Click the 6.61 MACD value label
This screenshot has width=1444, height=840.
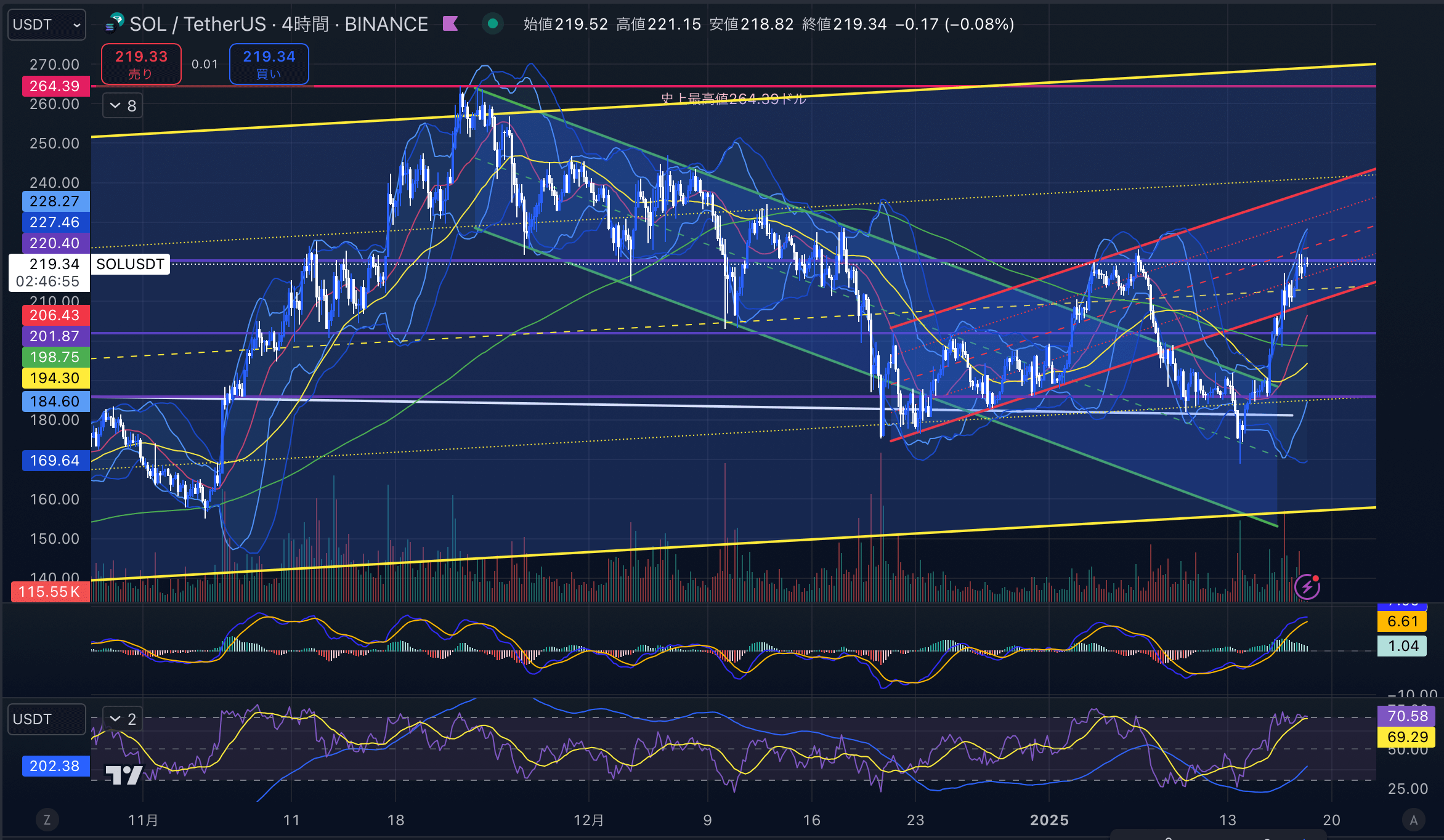click(x=1402, y=621)
